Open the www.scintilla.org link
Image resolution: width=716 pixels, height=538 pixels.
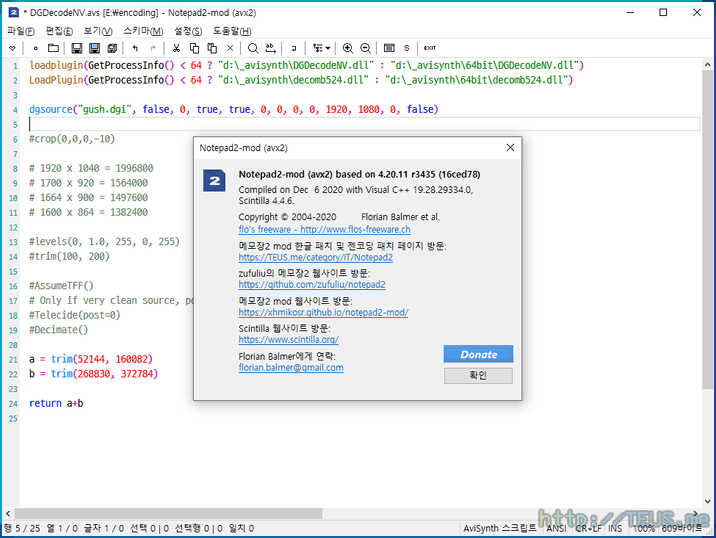coord(289,340)
